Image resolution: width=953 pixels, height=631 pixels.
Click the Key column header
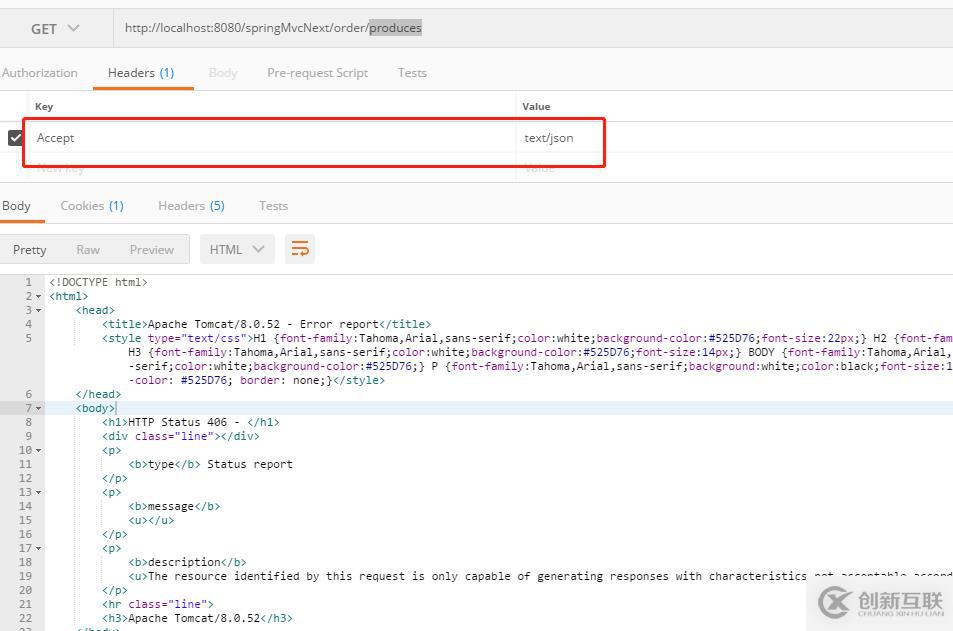coord(44,106)
